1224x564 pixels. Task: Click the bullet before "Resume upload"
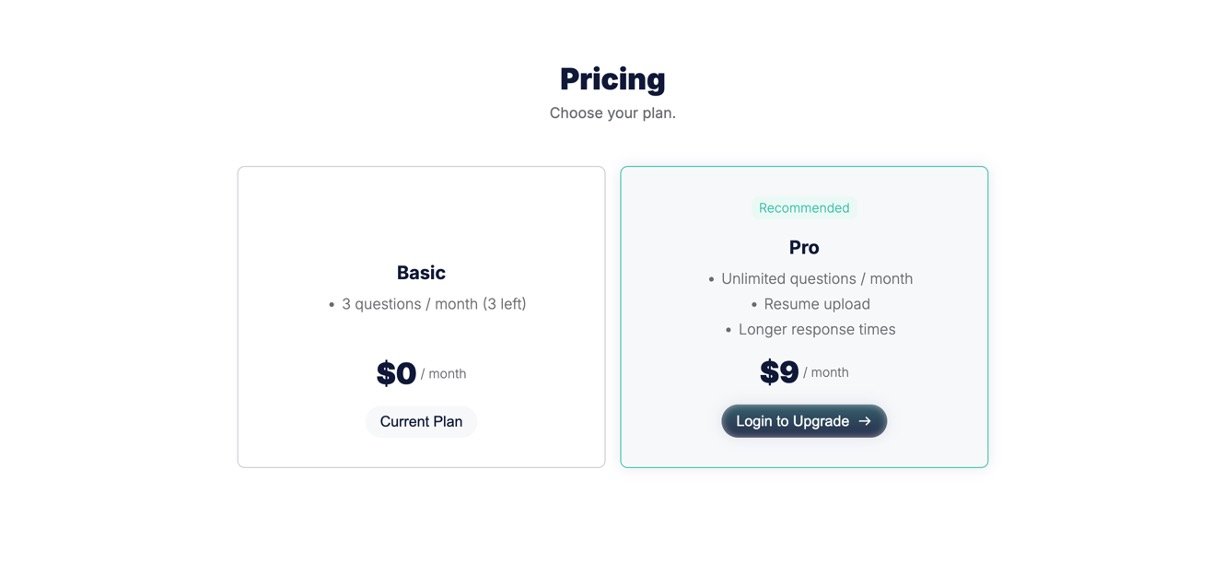click(754, 305)
